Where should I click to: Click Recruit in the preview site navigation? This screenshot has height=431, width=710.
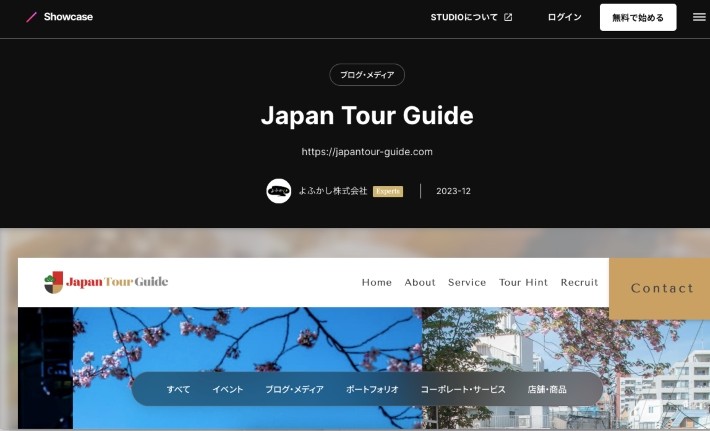click(579, 283)
